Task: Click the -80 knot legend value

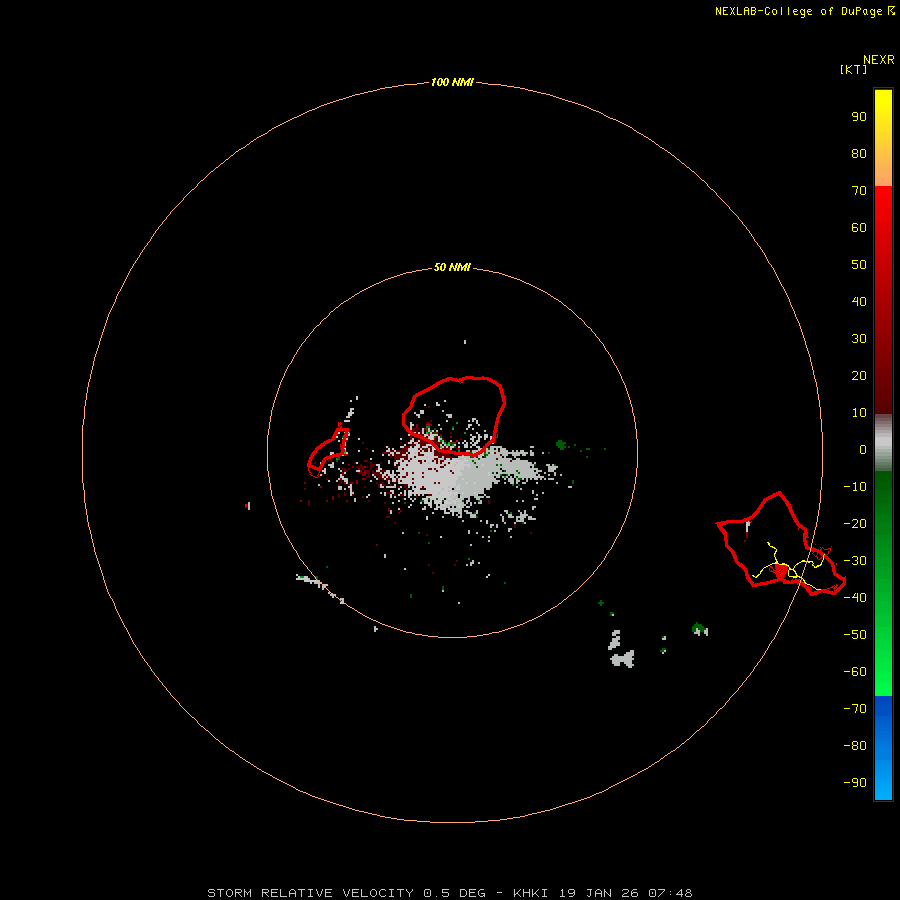Action: point(855,746)
